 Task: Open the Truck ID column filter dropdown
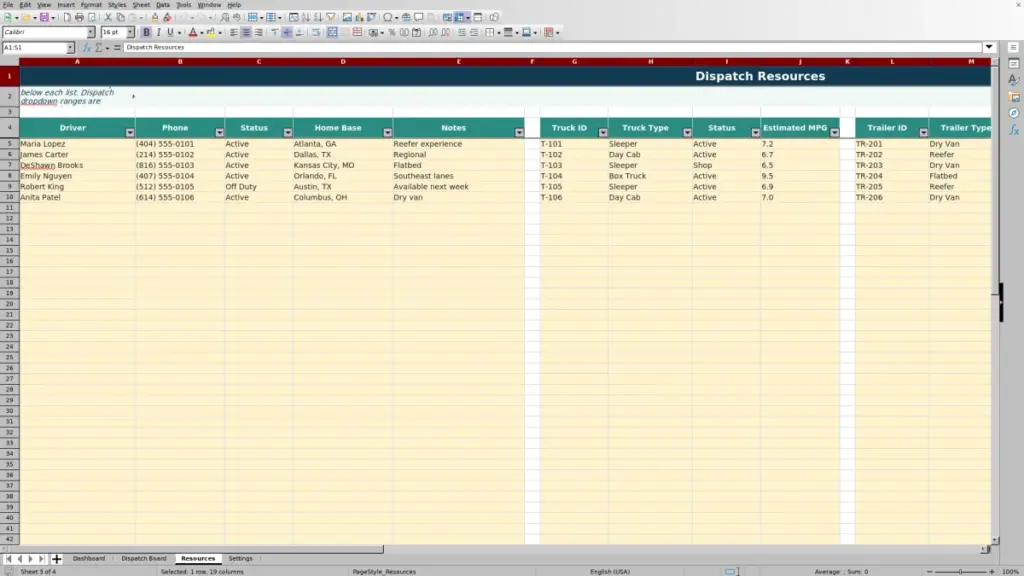pos(603,133)
